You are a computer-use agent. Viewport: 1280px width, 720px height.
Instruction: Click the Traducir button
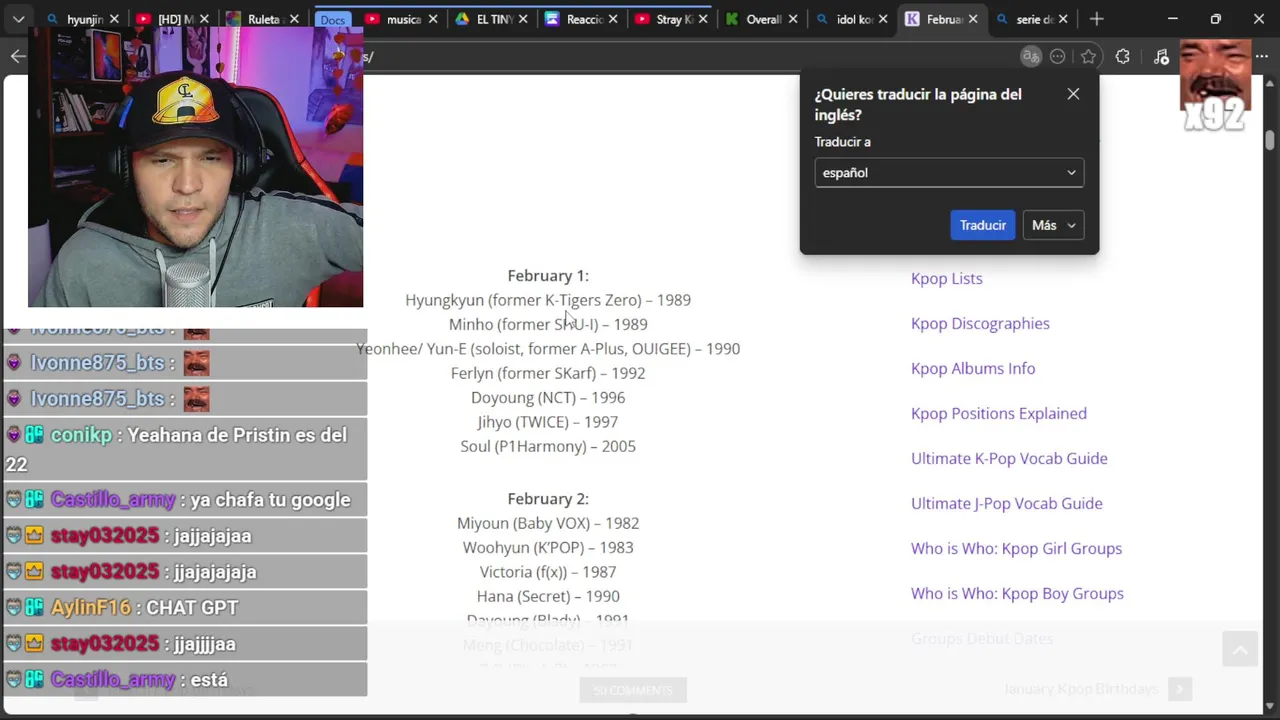point(983,225)
